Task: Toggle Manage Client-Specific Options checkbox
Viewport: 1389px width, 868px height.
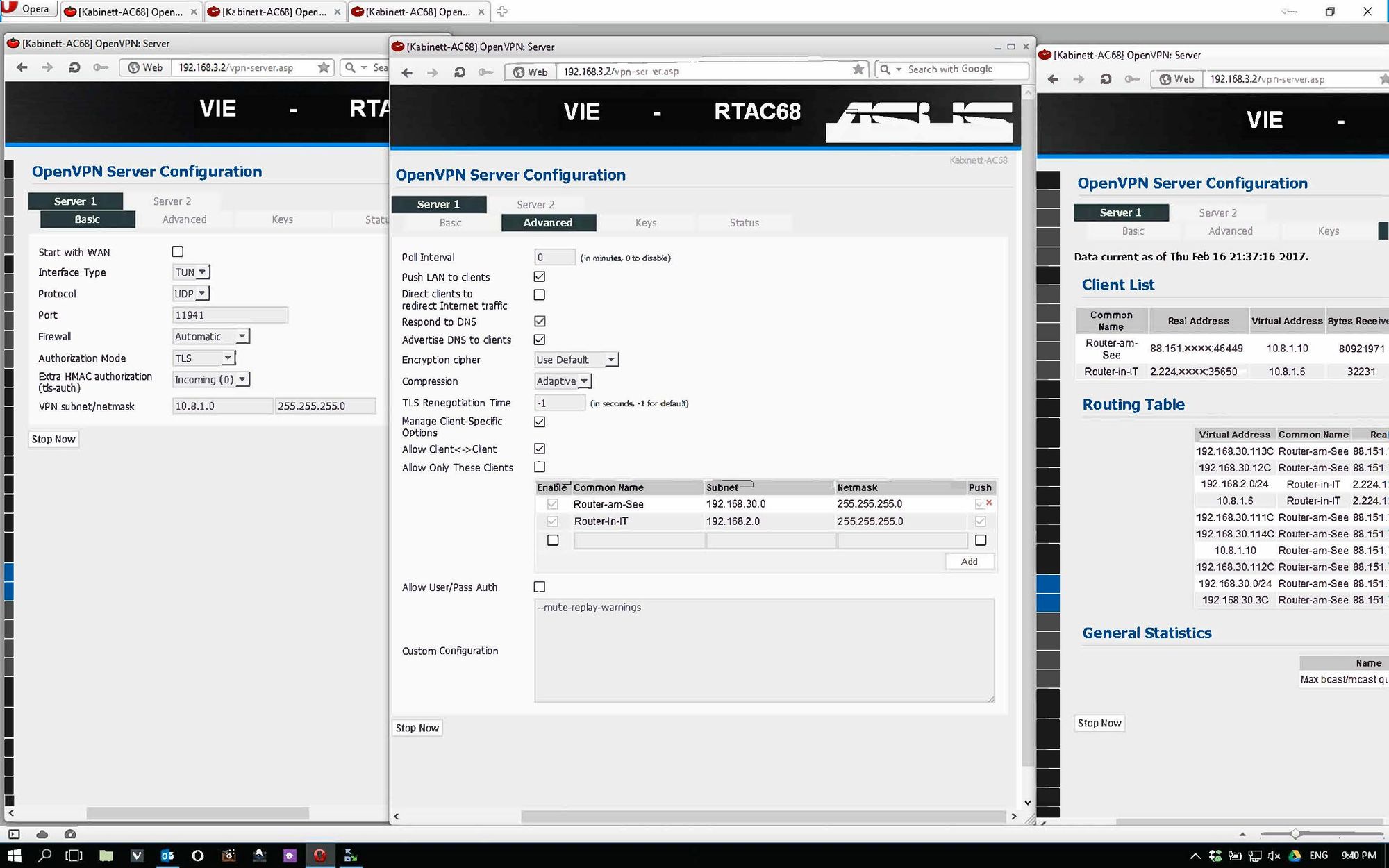Action: click(x=540, y=422)
